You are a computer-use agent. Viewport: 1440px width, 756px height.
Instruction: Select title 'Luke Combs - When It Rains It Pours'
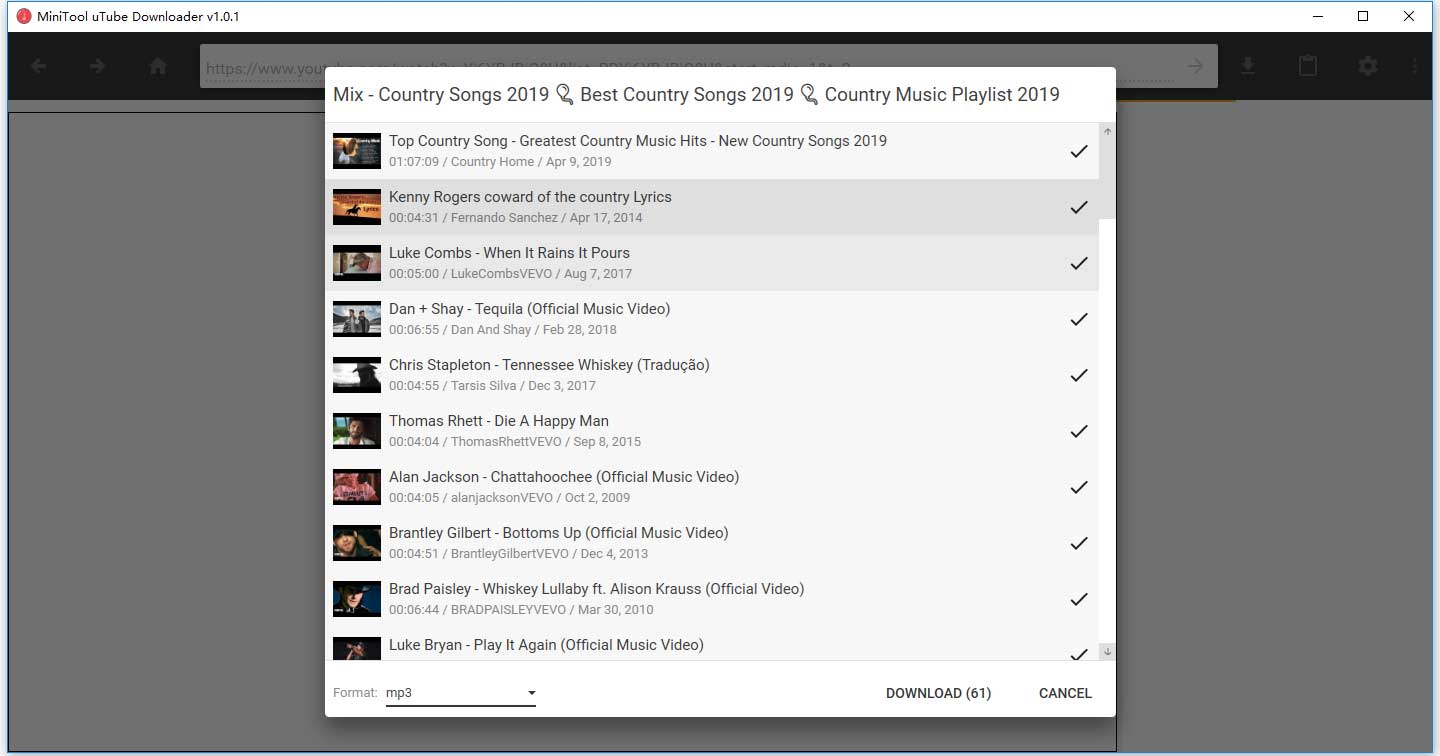pos(509,253)
